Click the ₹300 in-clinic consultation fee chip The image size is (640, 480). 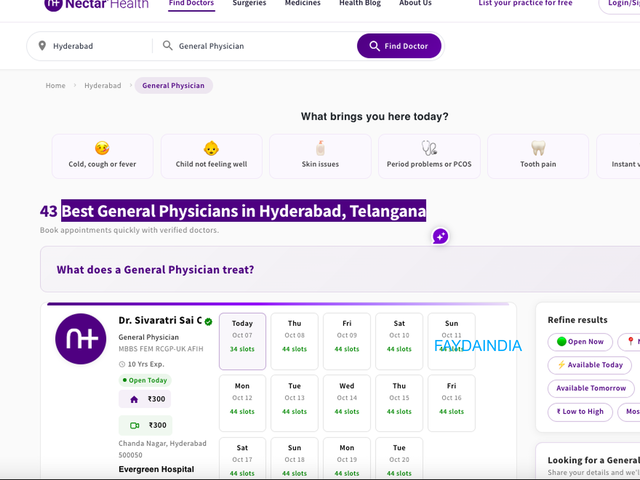(145, 399)
